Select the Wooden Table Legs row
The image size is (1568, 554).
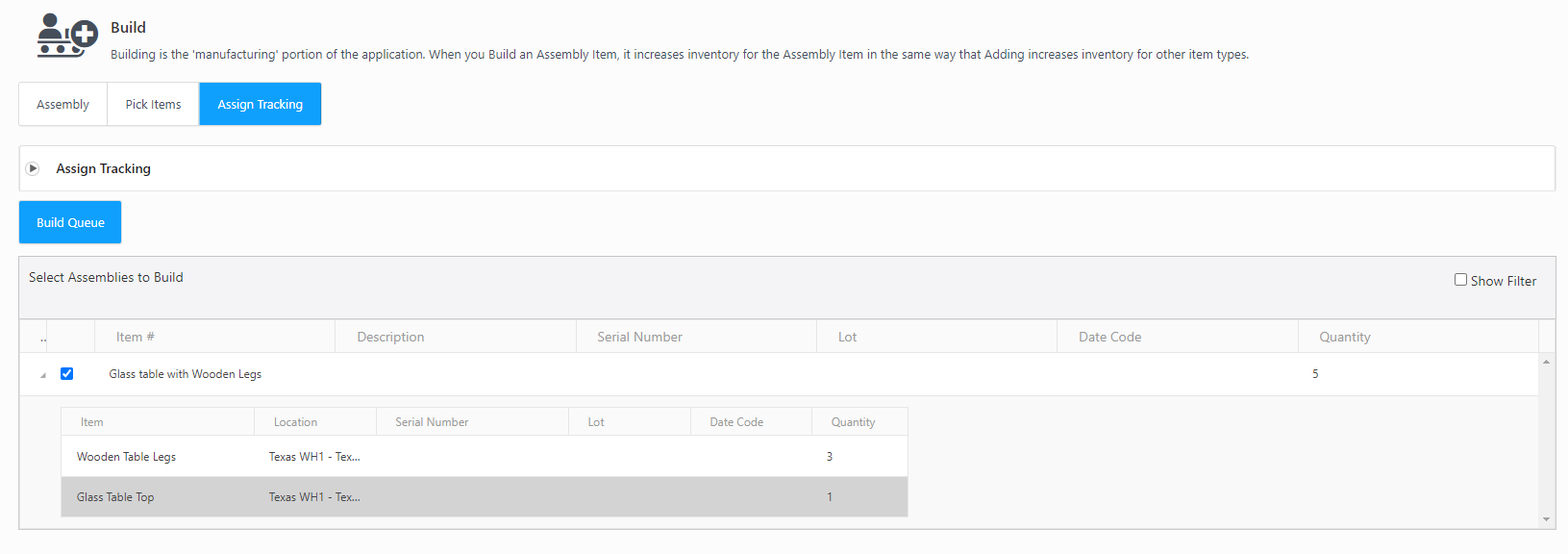pyautogui.click(x=126, y=457)
